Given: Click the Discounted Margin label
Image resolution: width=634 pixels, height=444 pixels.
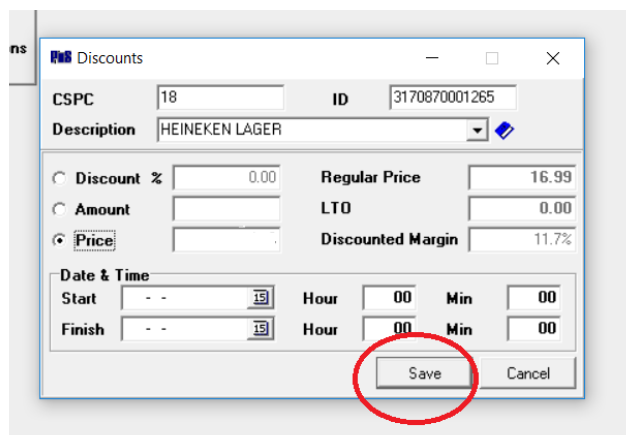Looking at the screenshot, I should click(389, 239).
